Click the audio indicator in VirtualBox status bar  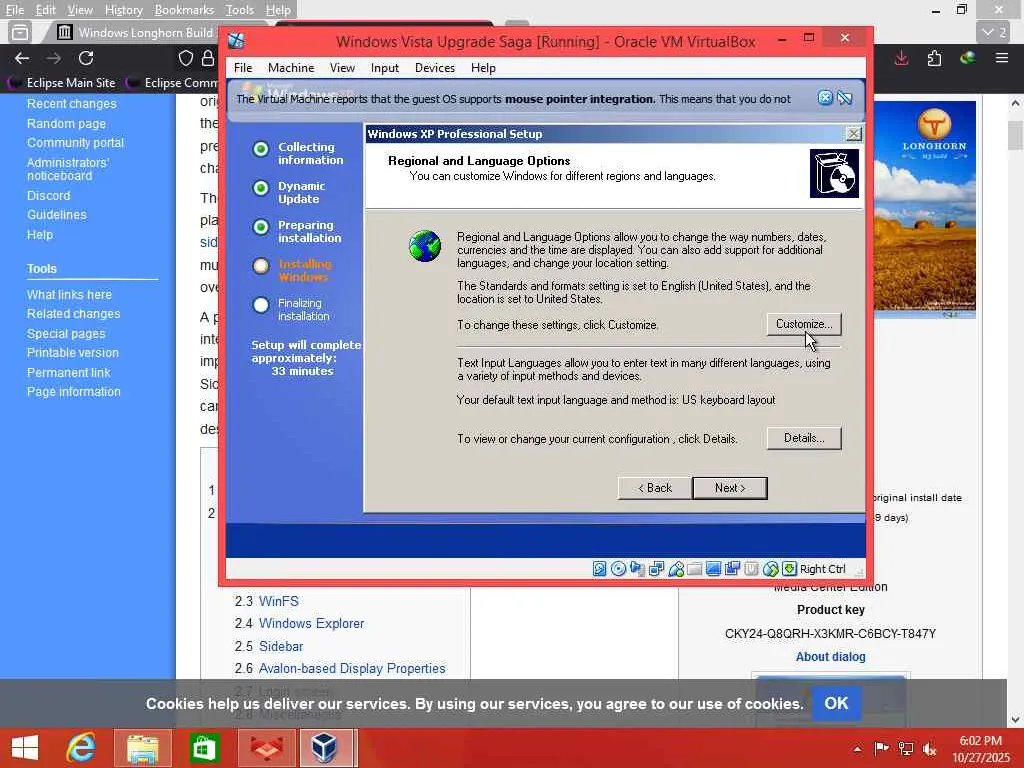tap(637, 569)
